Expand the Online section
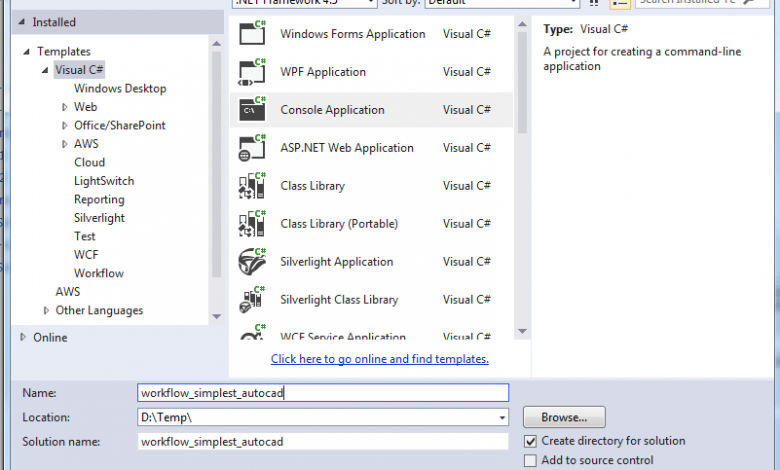 (x=23, y=337)
